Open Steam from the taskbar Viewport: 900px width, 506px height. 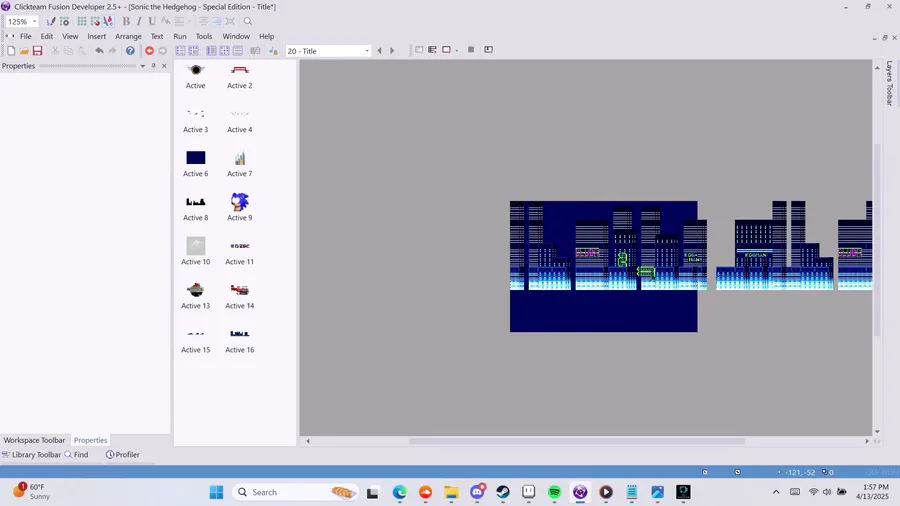pos(503,492)
